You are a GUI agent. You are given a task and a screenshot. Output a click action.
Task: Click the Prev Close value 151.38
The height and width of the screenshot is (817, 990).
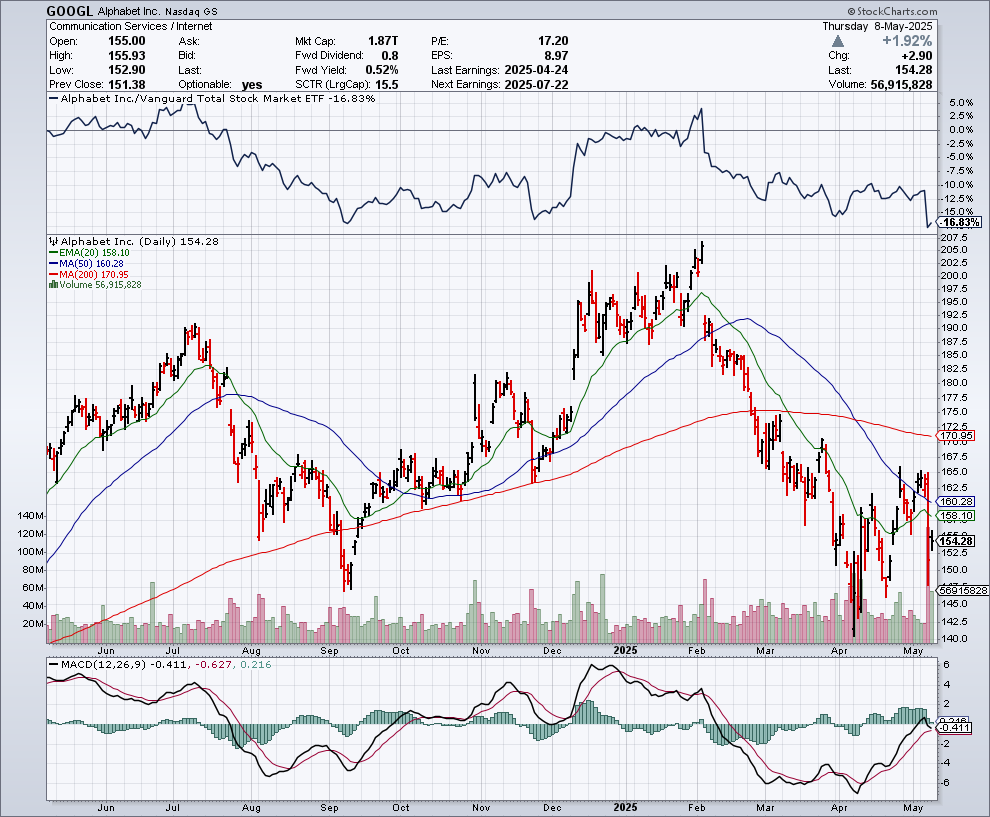click(x=126, y=85)
